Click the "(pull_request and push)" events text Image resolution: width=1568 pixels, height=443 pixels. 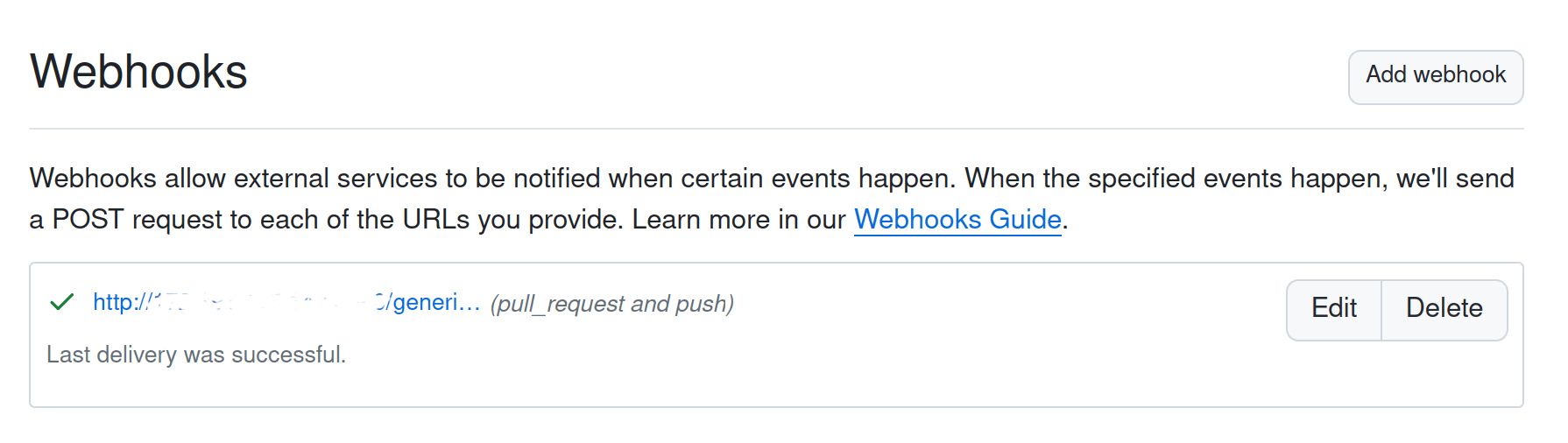click(x=612, y=304)
